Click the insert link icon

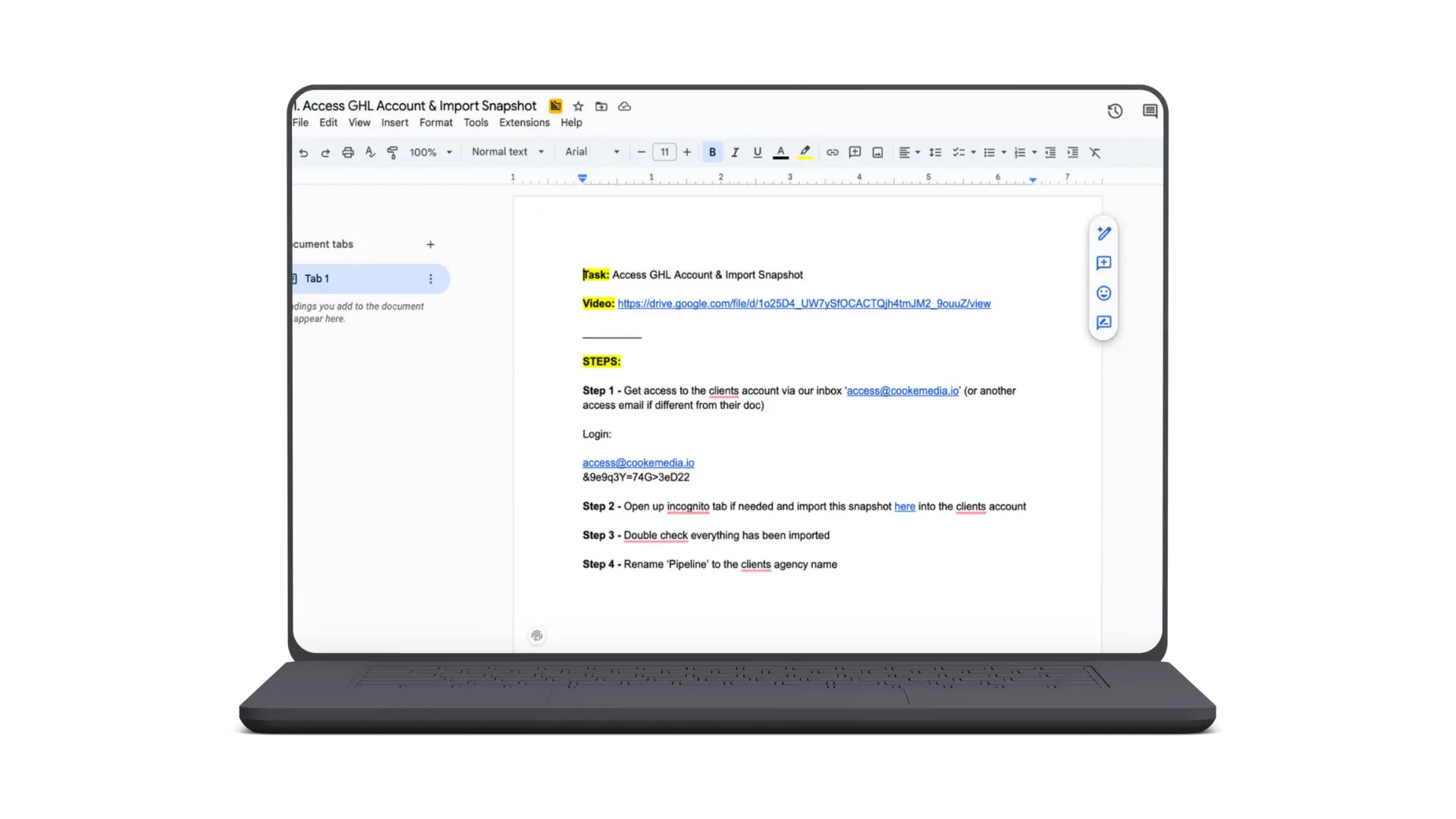pos(832,152)
